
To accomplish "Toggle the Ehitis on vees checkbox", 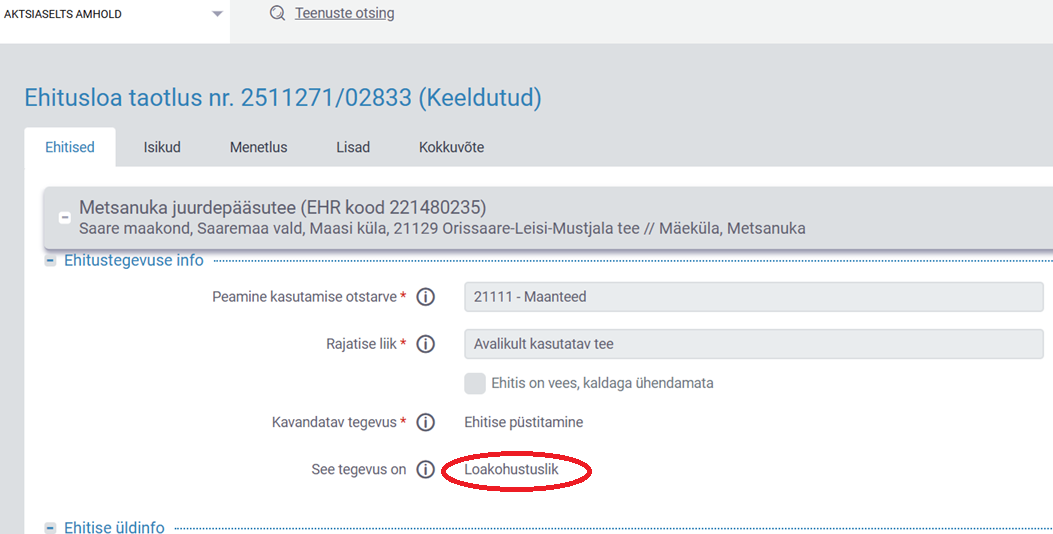I will 475,383.
